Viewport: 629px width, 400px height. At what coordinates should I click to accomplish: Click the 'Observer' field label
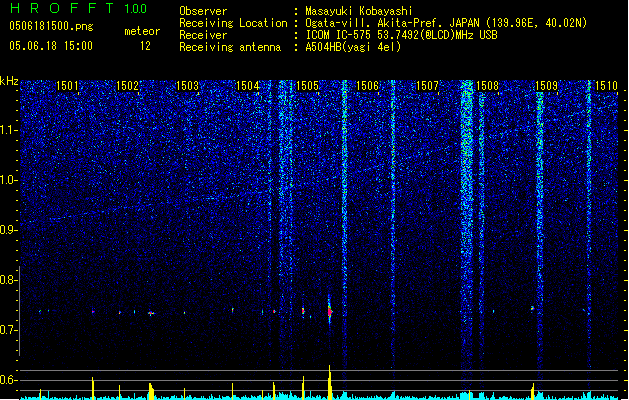203,11
